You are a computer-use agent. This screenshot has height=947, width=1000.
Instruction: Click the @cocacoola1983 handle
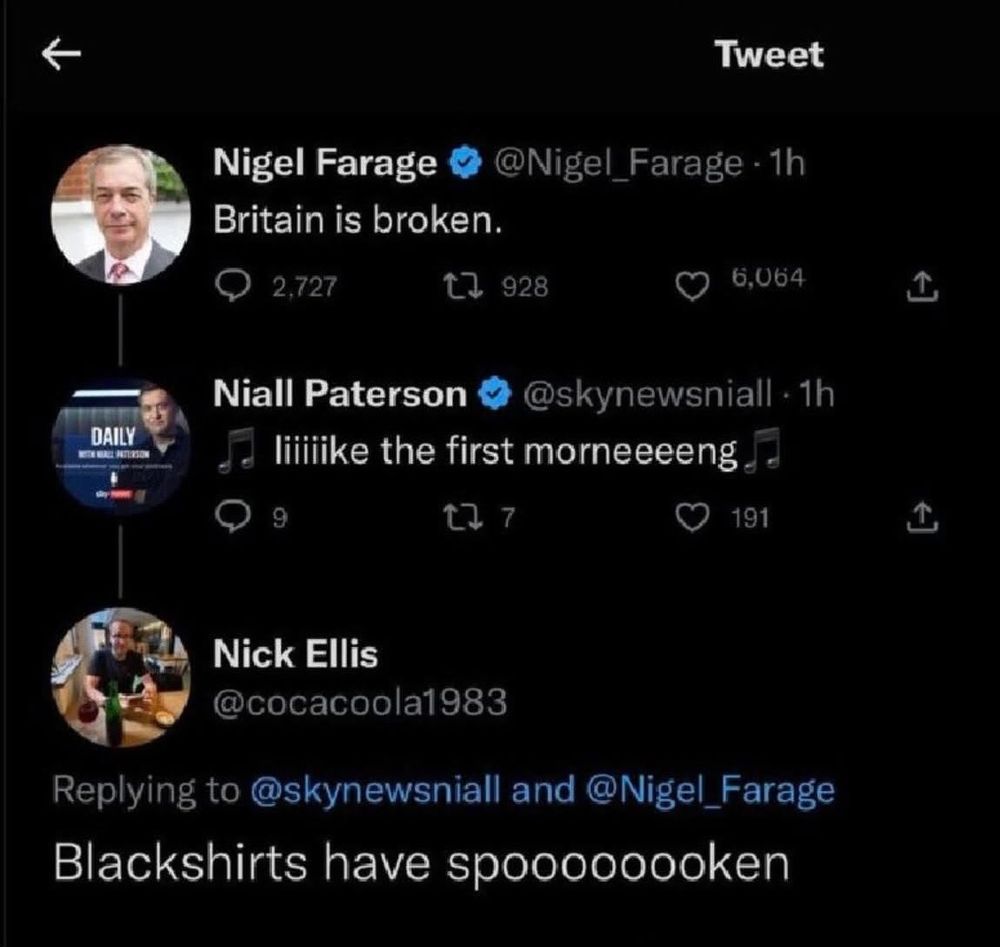[361, 704]
